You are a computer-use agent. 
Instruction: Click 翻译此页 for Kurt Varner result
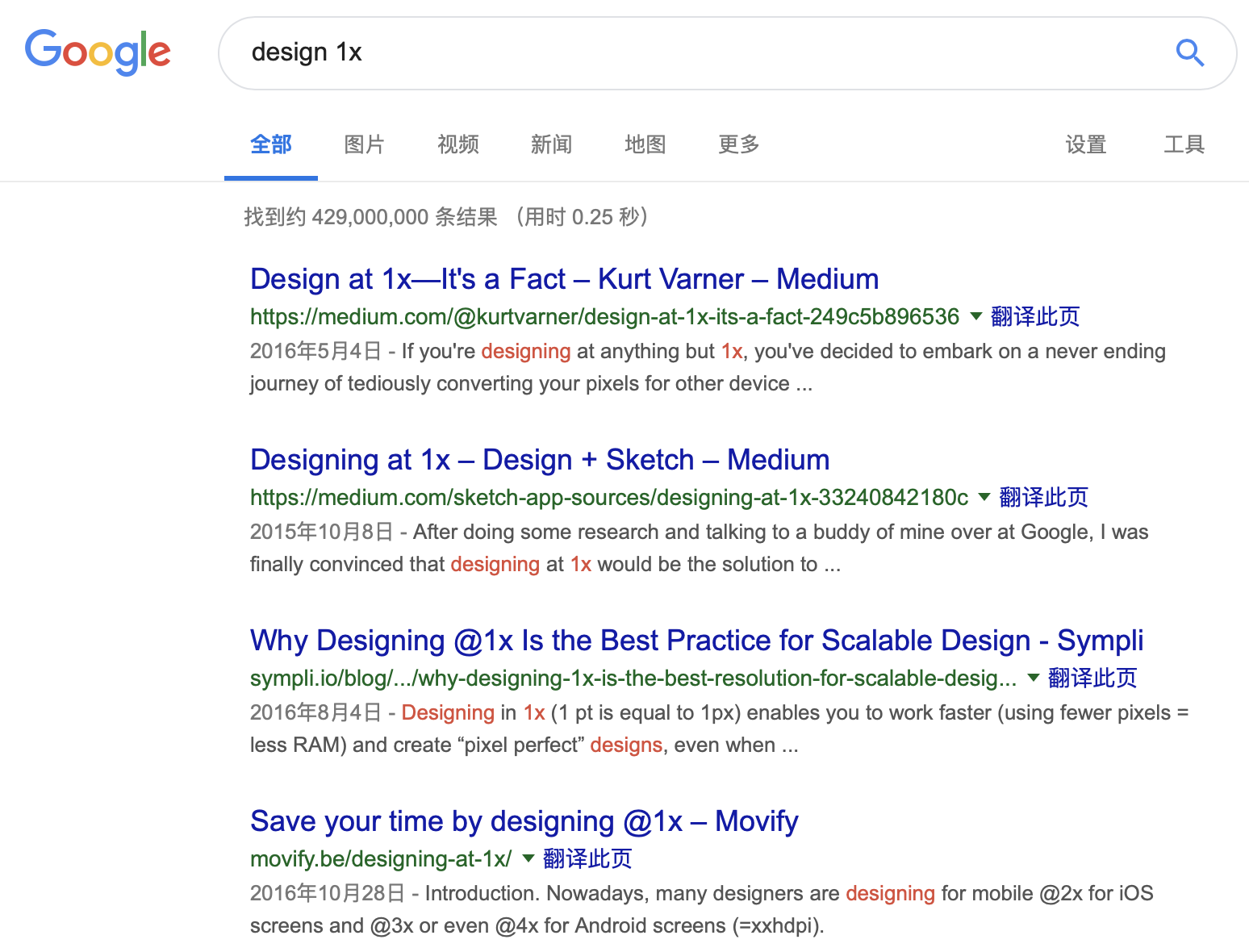pyautogui.click(x=1035, y=316)
